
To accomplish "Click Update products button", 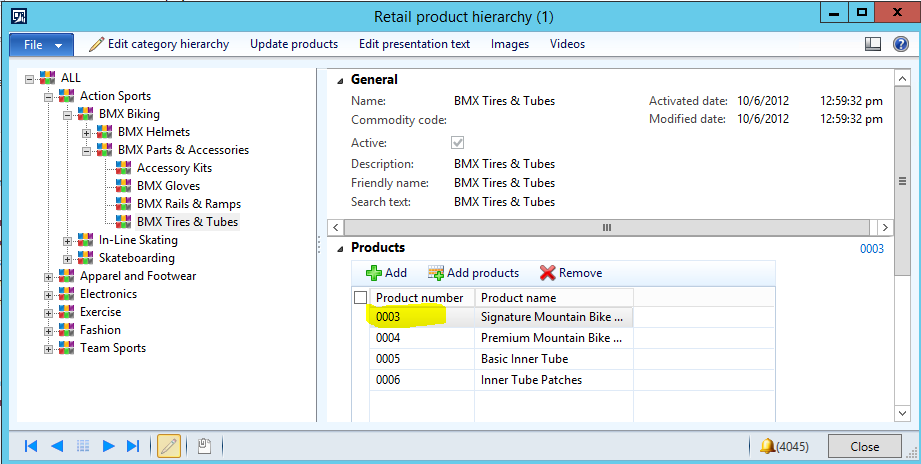I will pyautogui.click(x=294, y=44).
